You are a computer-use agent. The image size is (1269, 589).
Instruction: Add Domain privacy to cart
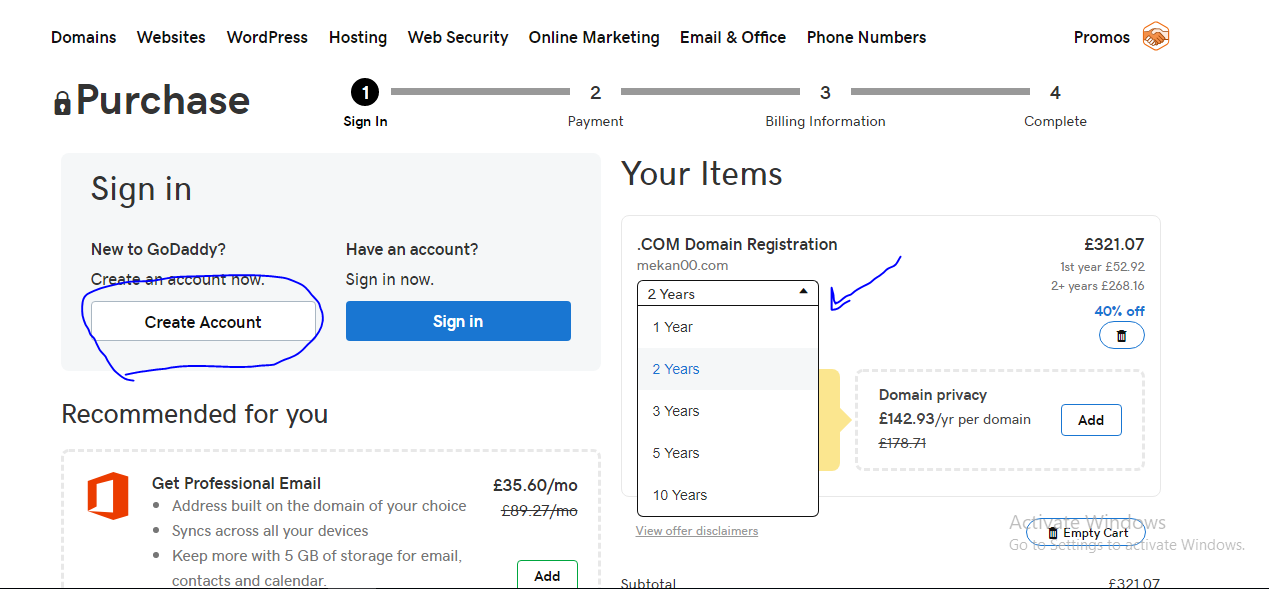coord(1091,420)
